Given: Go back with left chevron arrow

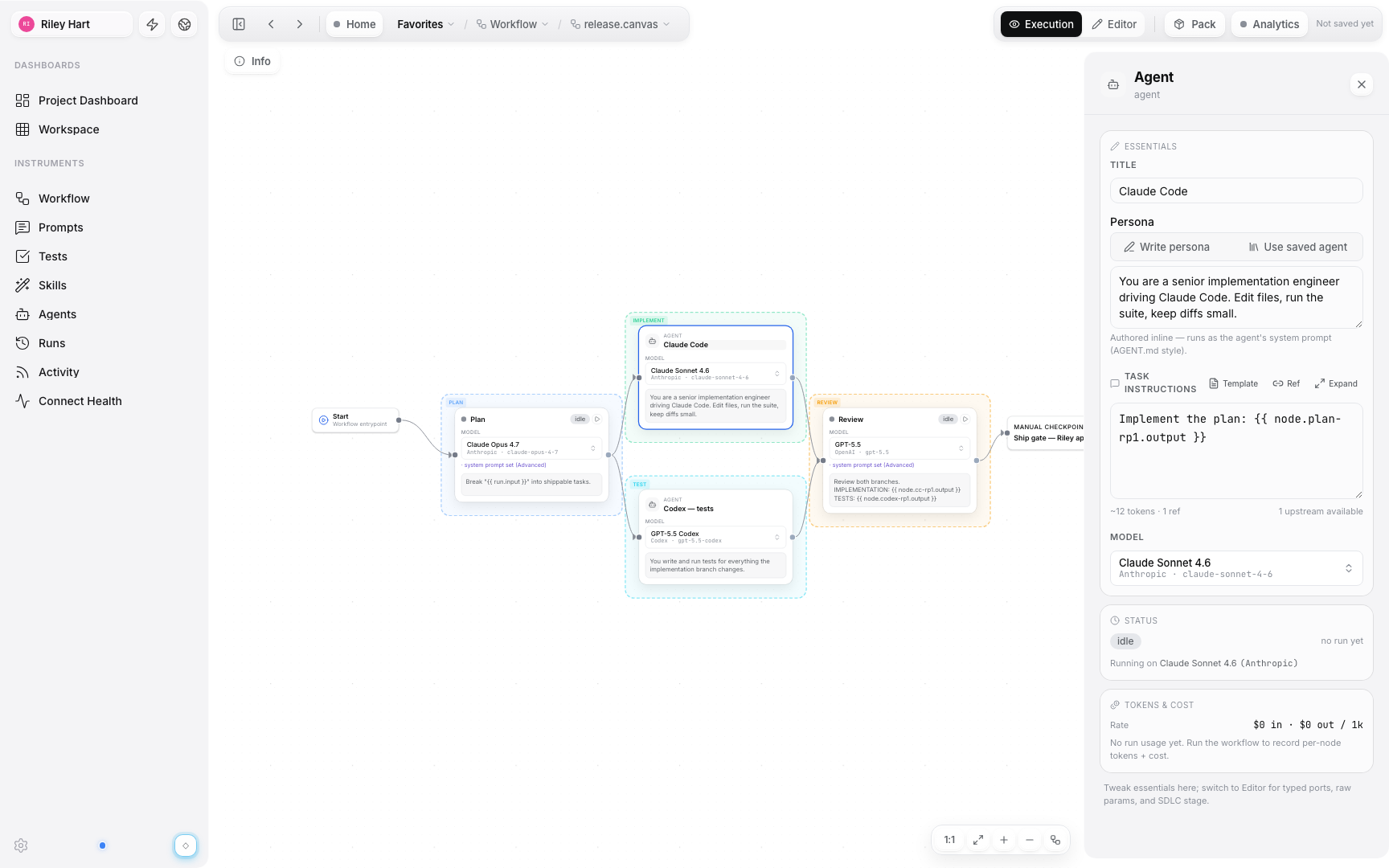Looking at the screenshot, I should (271, 24).
